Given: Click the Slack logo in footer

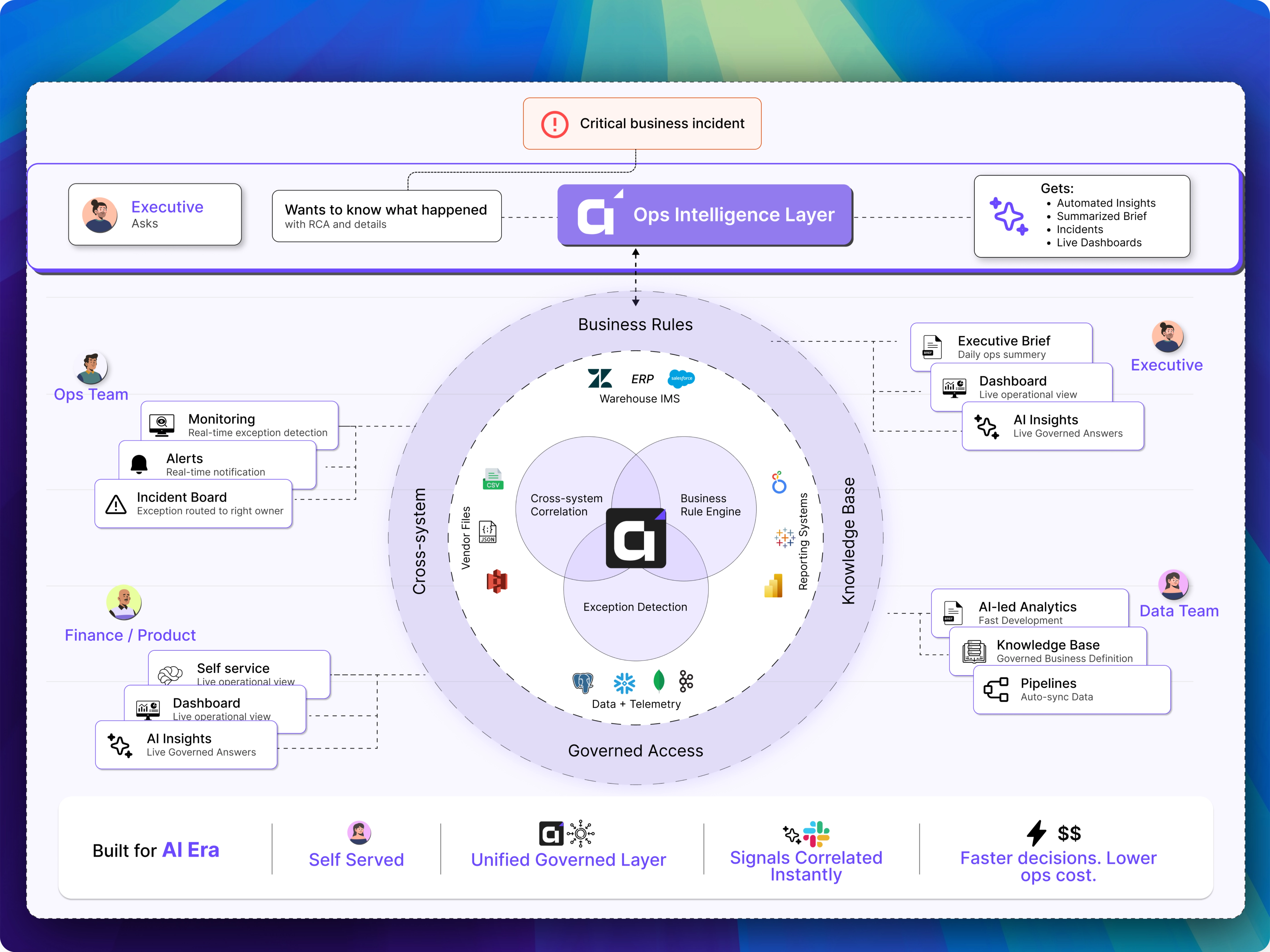Looking at the screenshot, I should click(816, 834).
